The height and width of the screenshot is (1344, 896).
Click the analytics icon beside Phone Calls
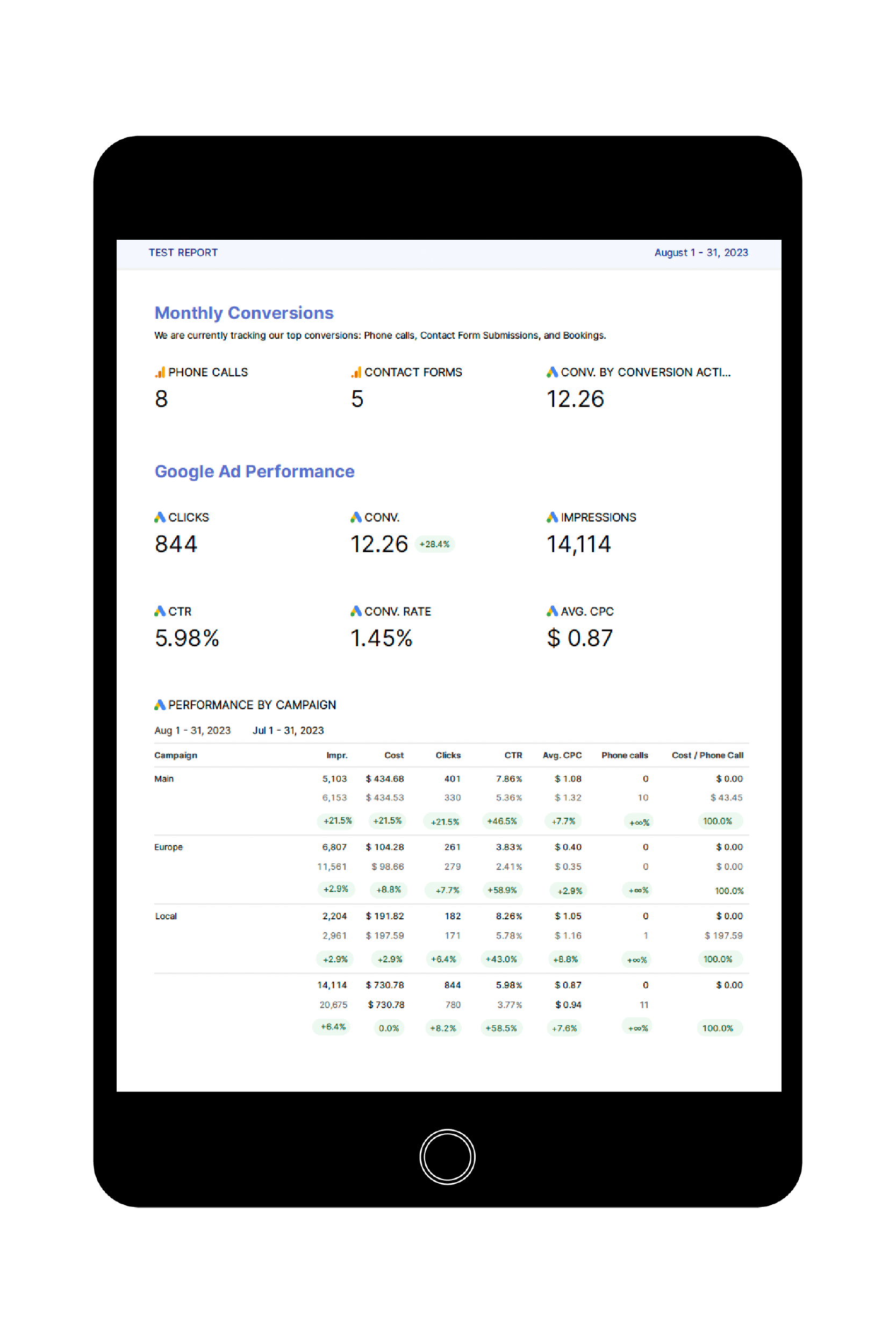click(160, 373)
